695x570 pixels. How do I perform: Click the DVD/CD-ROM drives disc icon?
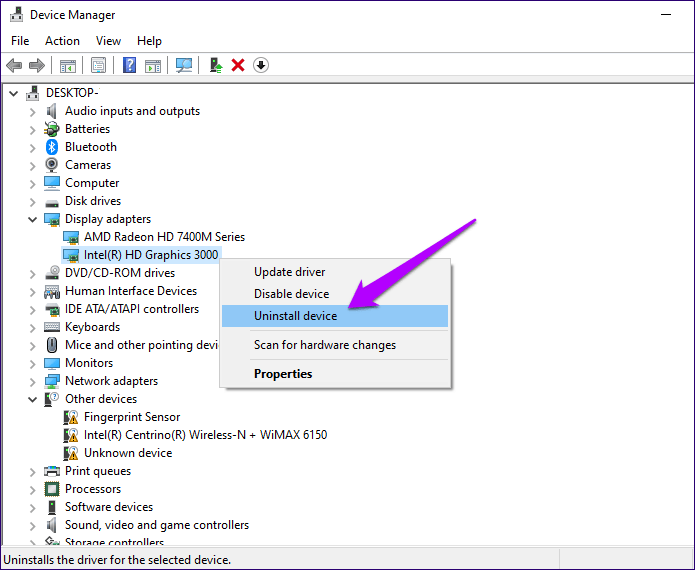52,273
